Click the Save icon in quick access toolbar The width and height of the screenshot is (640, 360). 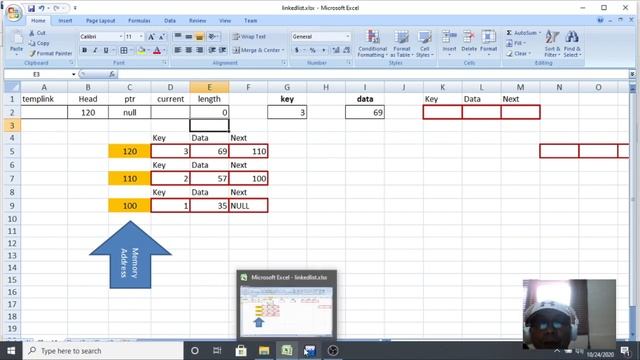click(31, 8)
